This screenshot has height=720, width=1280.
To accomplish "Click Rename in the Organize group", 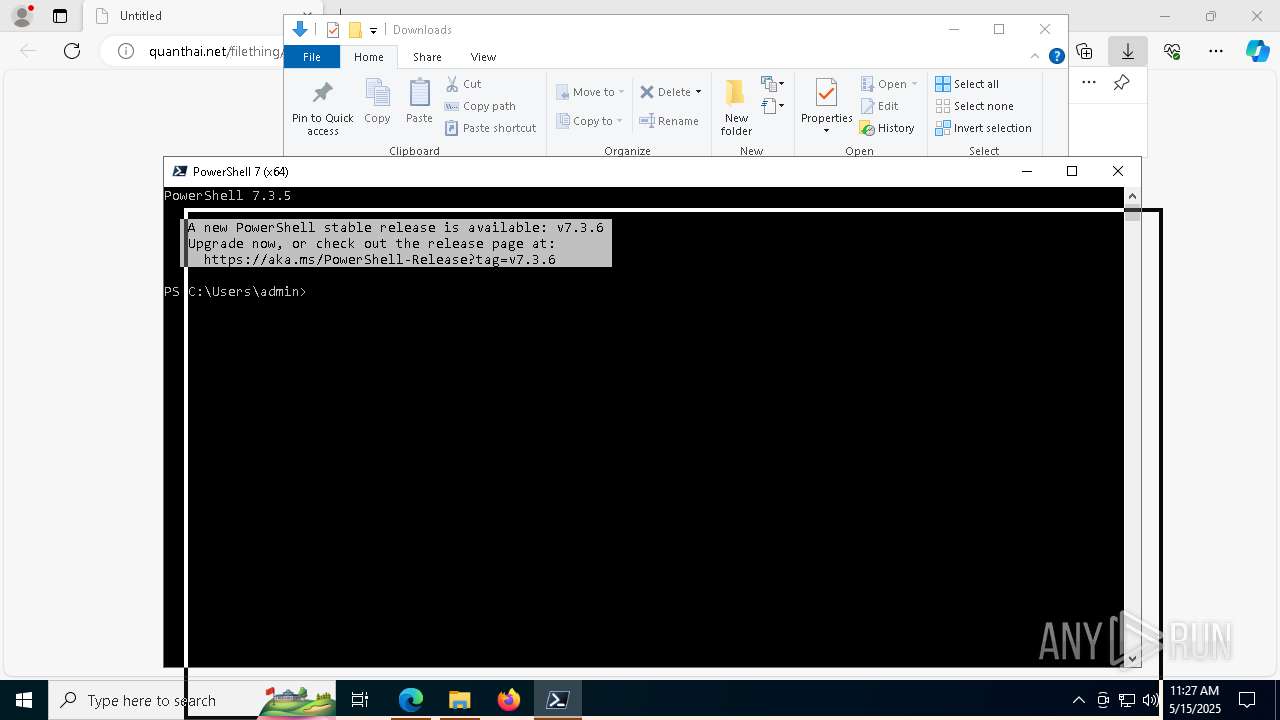I will [669, 121].
